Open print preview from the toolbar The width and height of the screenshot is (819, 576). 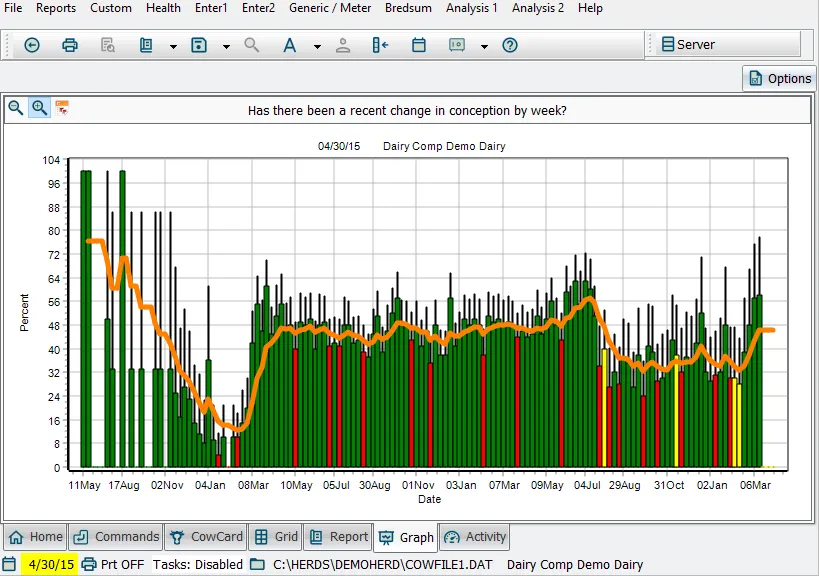click(108, 45)
